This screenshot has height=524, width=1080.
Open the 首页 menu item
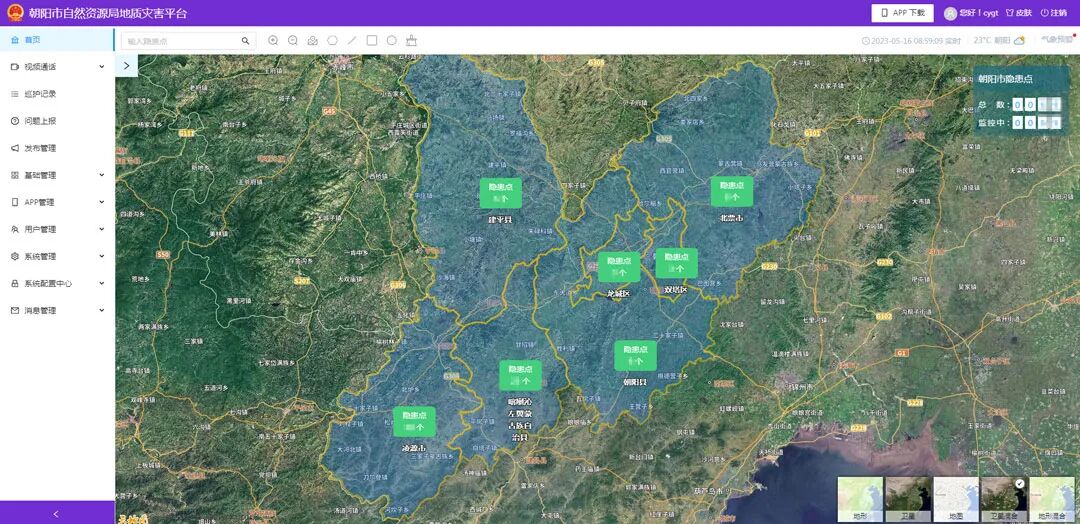click(57, 40)
